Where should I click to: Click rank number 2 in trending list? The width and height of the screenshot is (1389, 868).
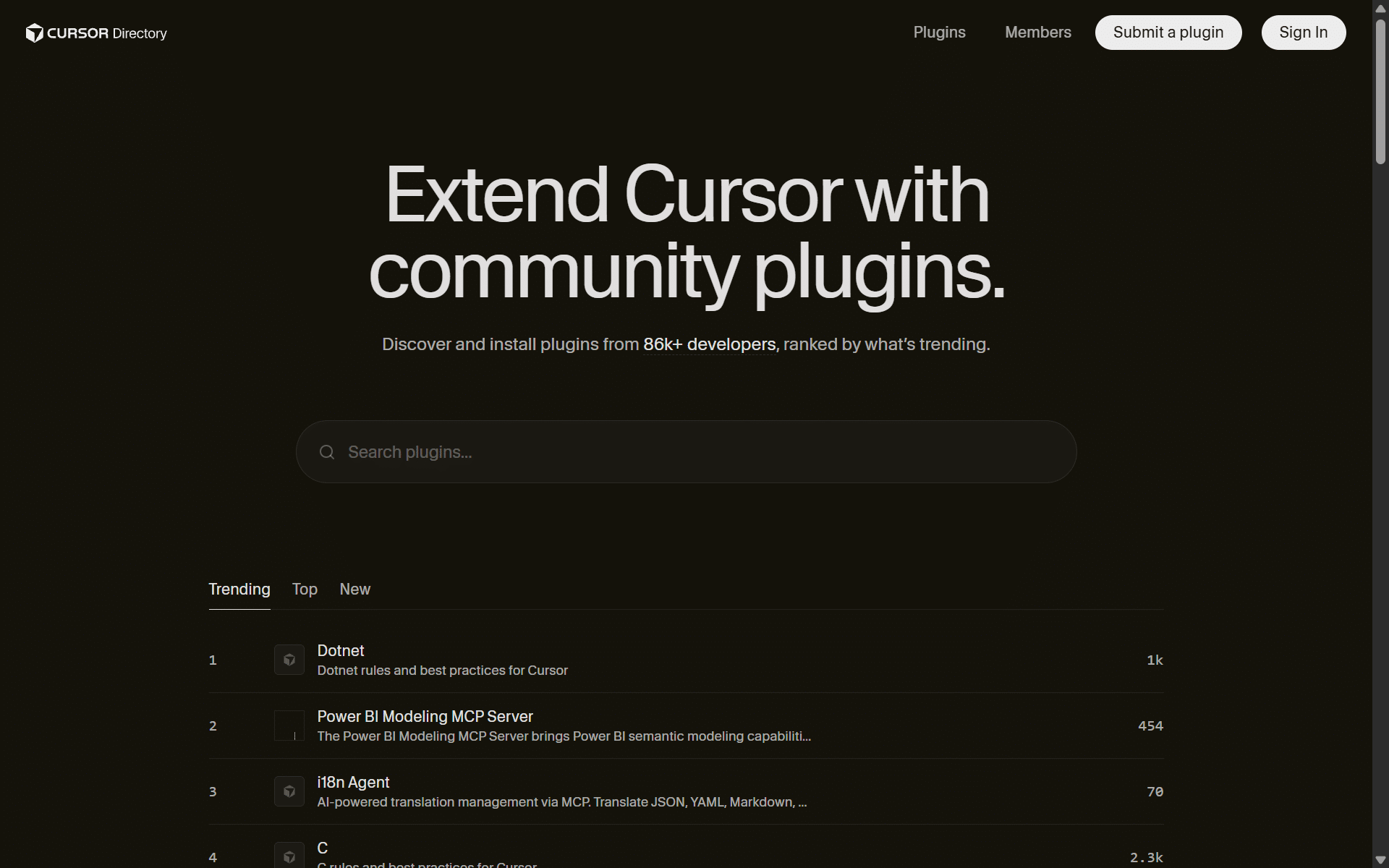(213, 726)
